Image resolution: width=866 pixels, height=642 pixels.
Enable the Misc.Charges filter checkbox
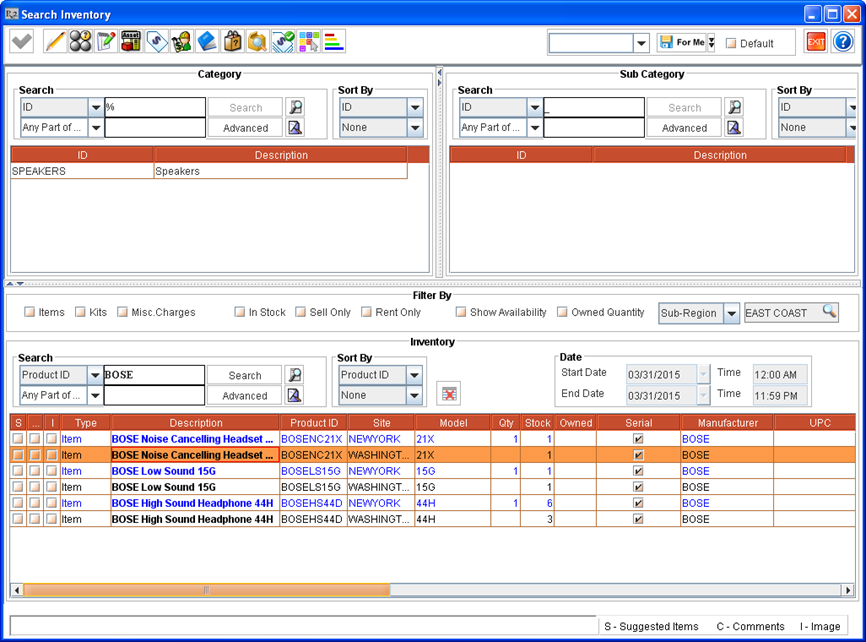pos(122,312)
